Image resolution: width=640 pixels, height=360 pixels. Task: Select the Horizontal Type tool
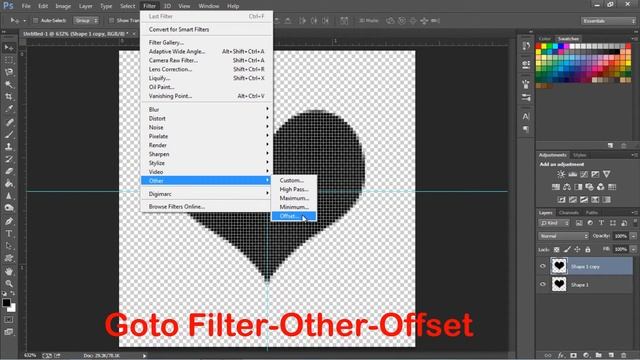point(9,234)
